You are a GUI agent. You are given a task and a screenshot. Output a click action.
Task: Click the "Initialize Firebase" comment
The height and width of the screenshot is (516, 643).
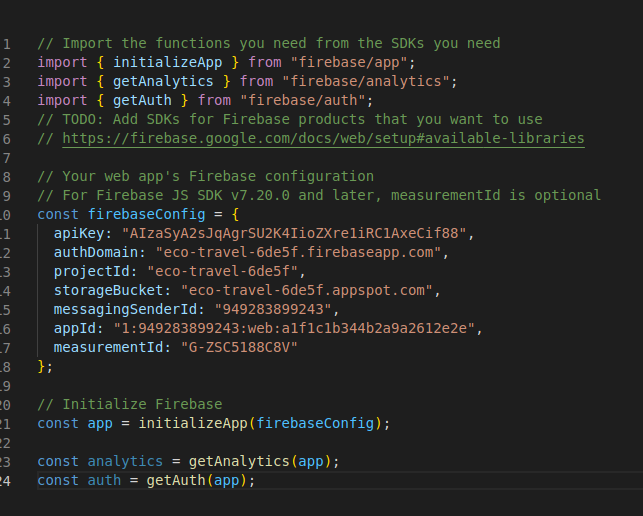(x=141, y=404)
